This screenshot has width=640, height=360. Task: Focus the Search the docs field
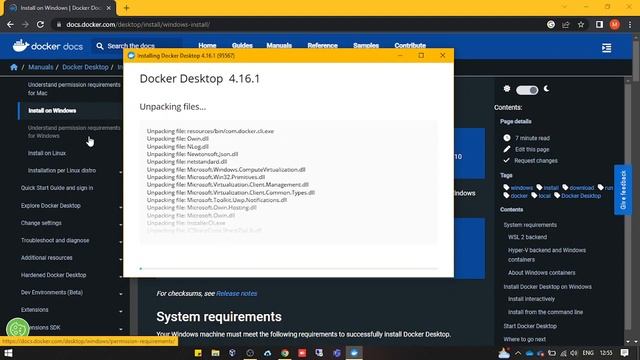[138, 46]
